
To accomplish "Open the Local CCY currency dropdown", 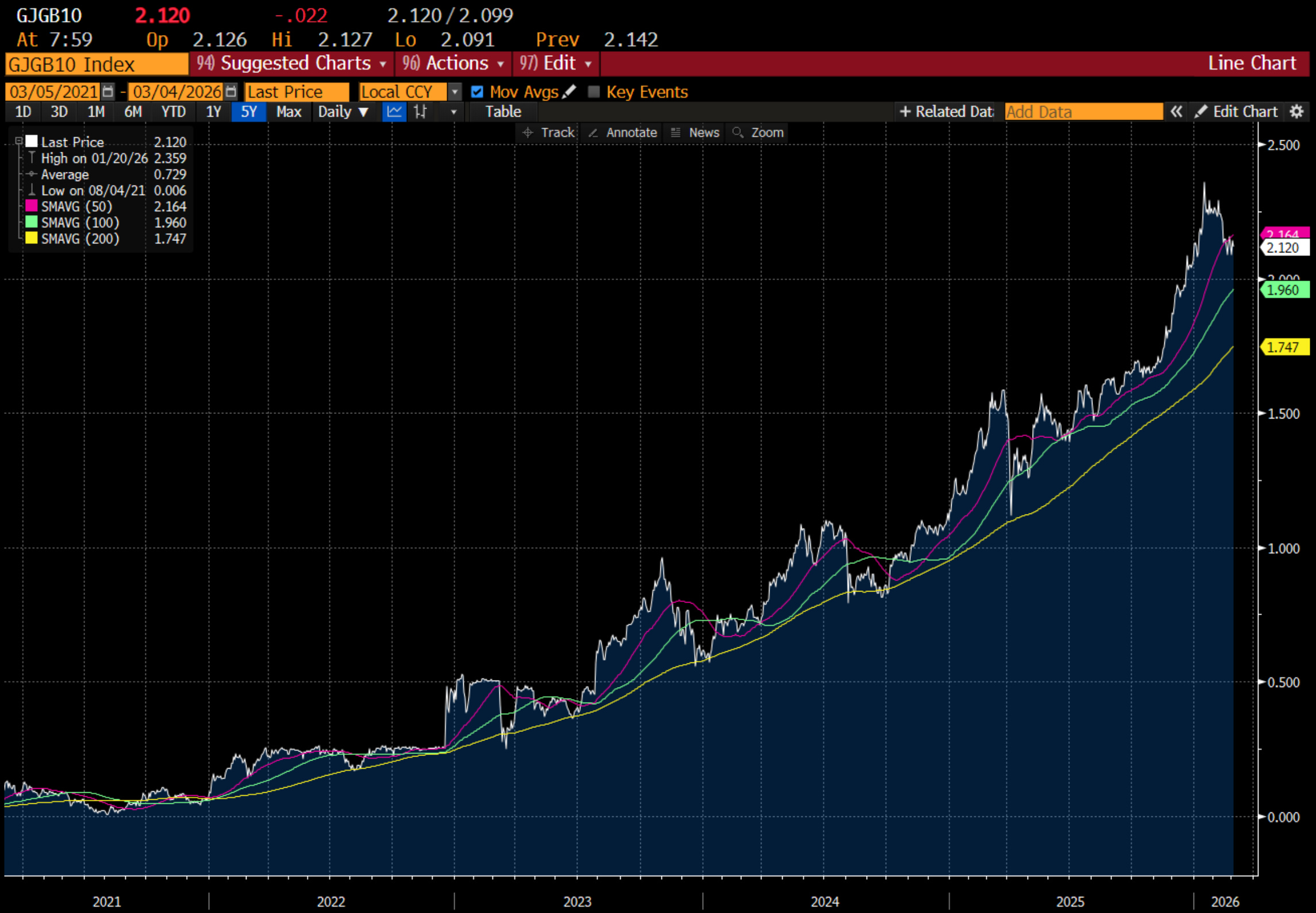I will [x=455, y=92].
